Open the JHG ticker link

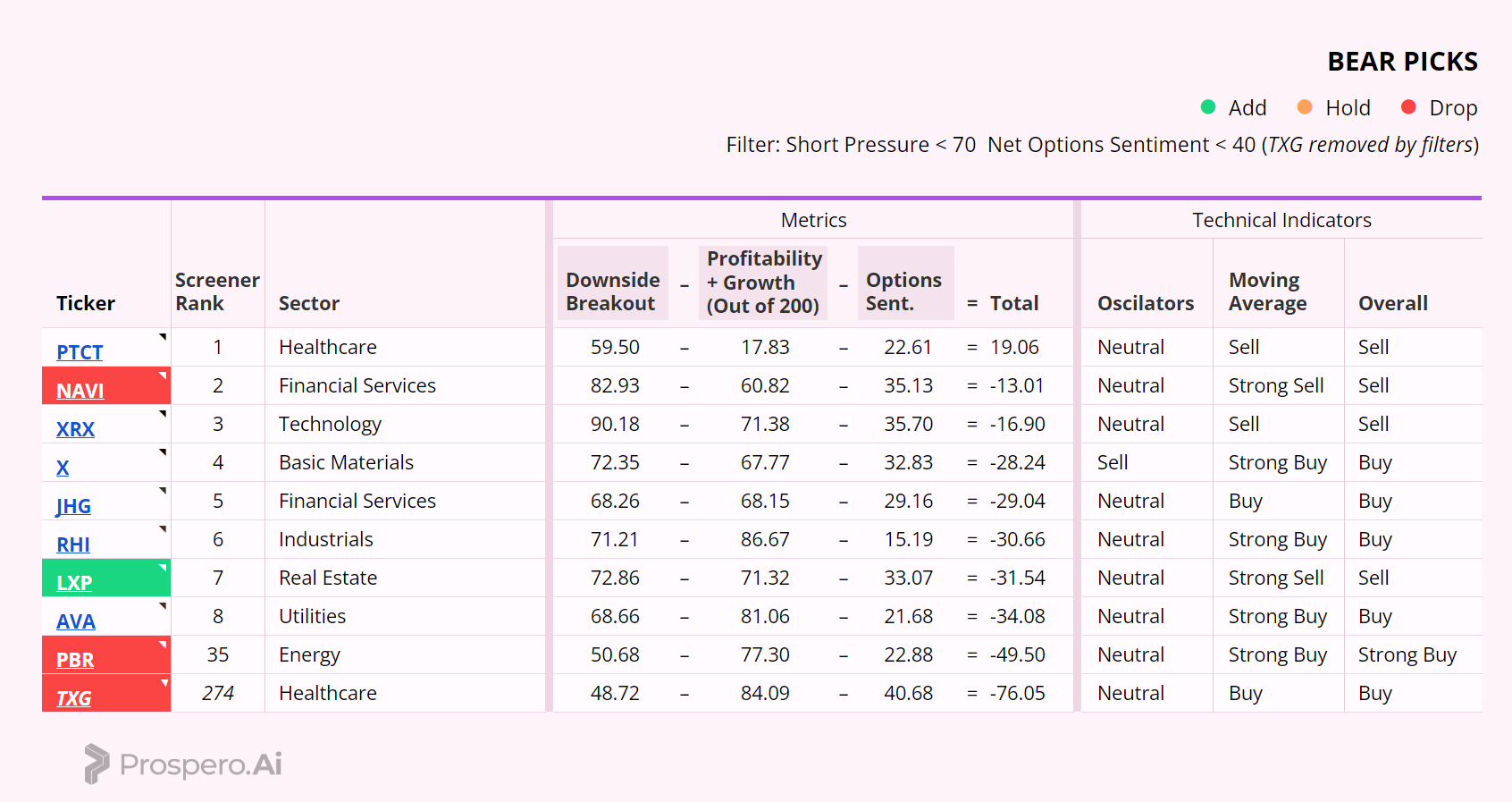coord(73,506)
